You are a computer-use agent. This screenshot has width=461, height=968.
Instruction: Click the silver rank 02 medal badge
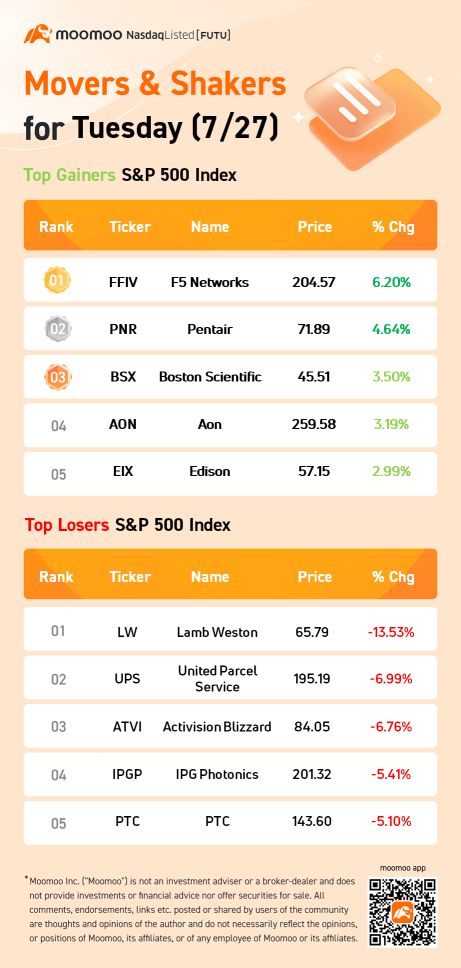[x=57, y=329]
